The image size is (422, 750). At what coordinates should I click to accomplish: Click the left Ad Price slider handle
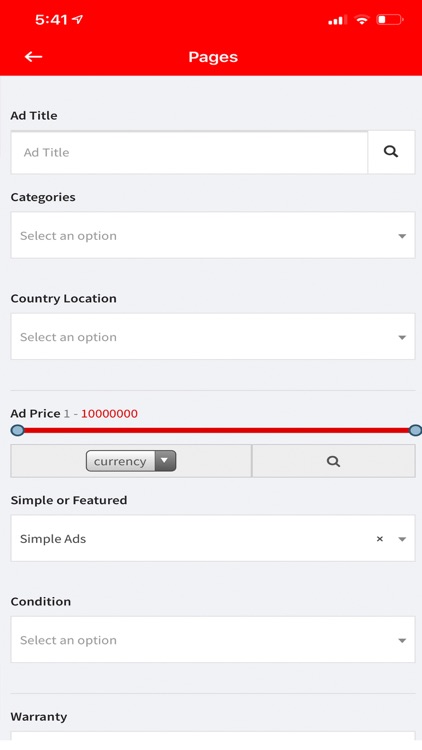pyautogui.click(x=17, y=430)
